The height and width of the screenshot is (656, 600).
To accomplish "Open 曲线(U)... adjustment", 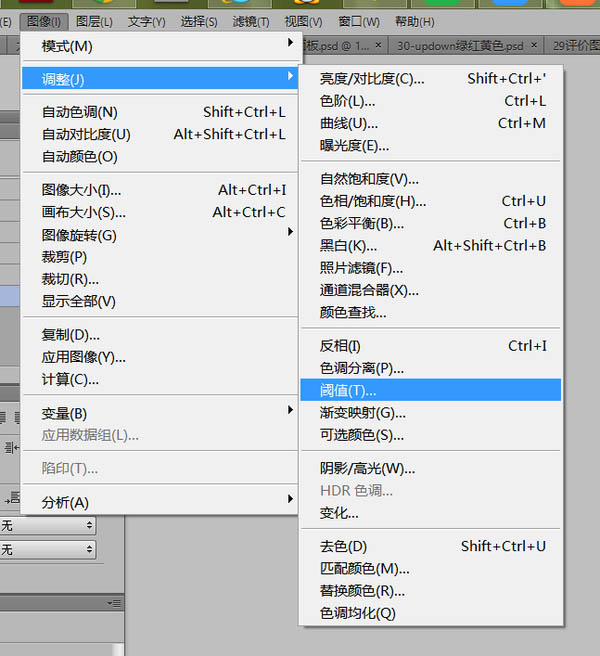I will coord(431,123).
